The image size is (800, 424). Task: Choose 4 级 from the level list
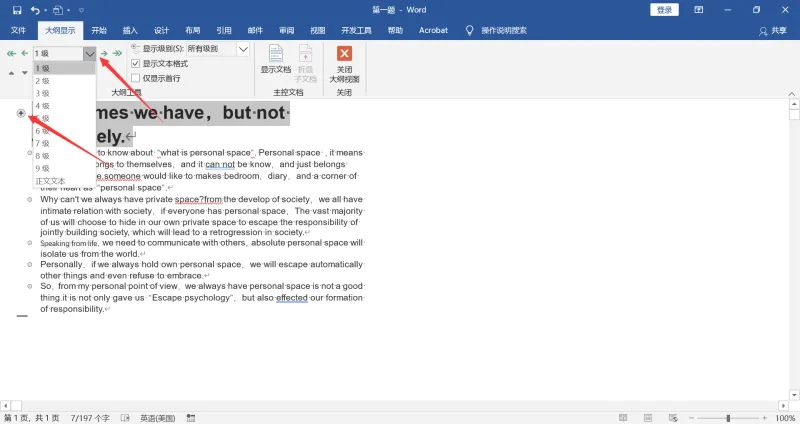coord(64,106)
